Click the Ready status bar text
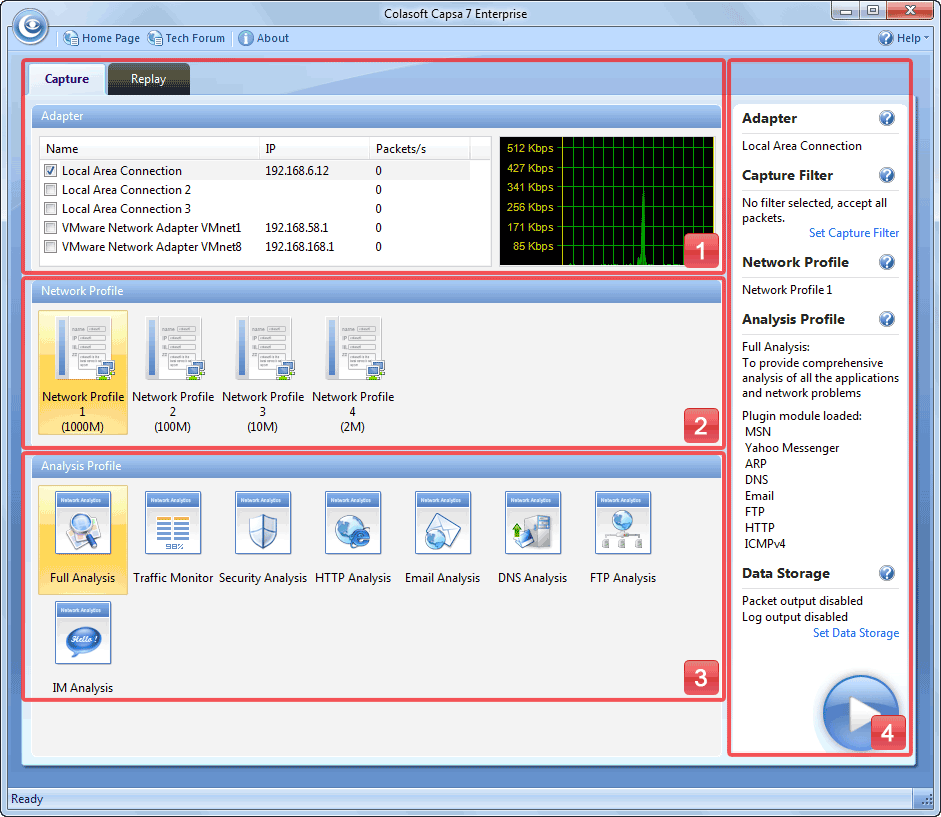Viewport: 941px width, 817px height. pos(27,799)
